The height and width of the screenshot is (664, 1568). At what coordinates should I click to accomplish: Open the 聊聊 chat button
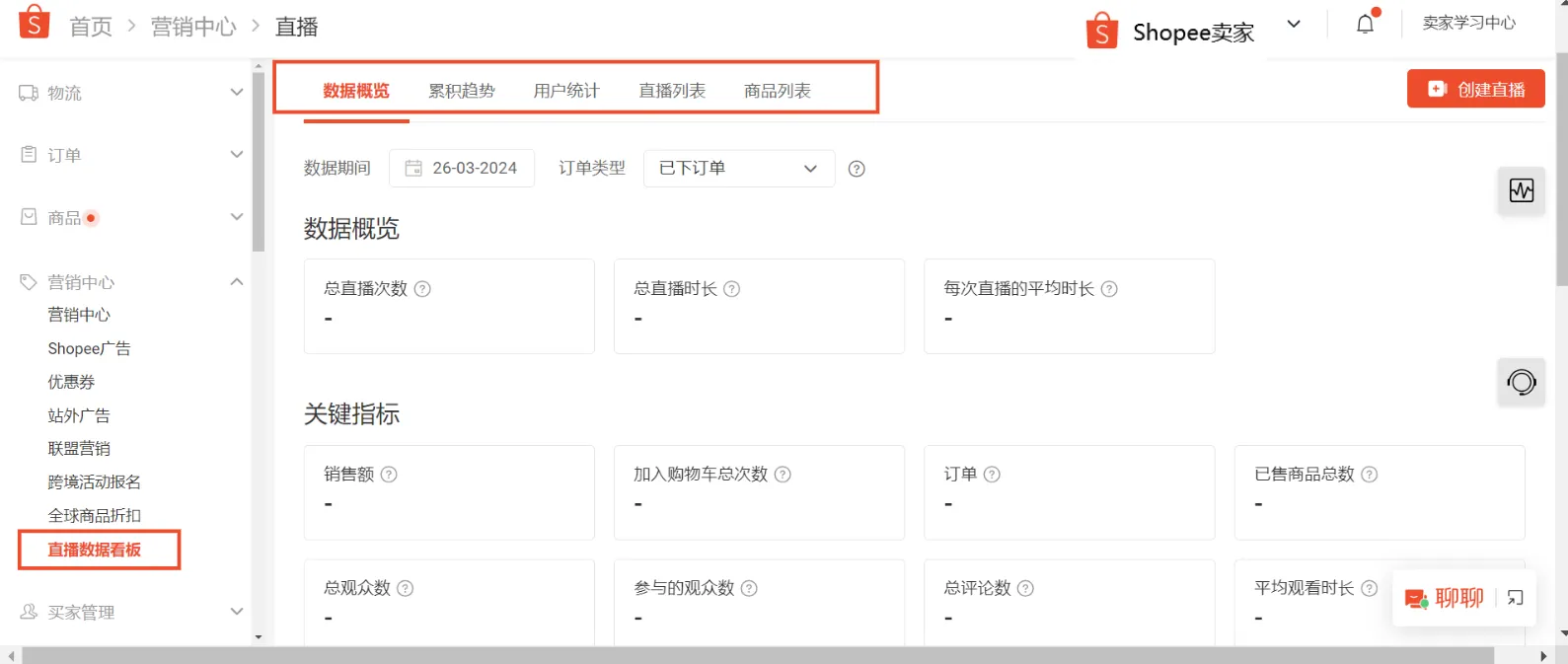pos(1445,598)
